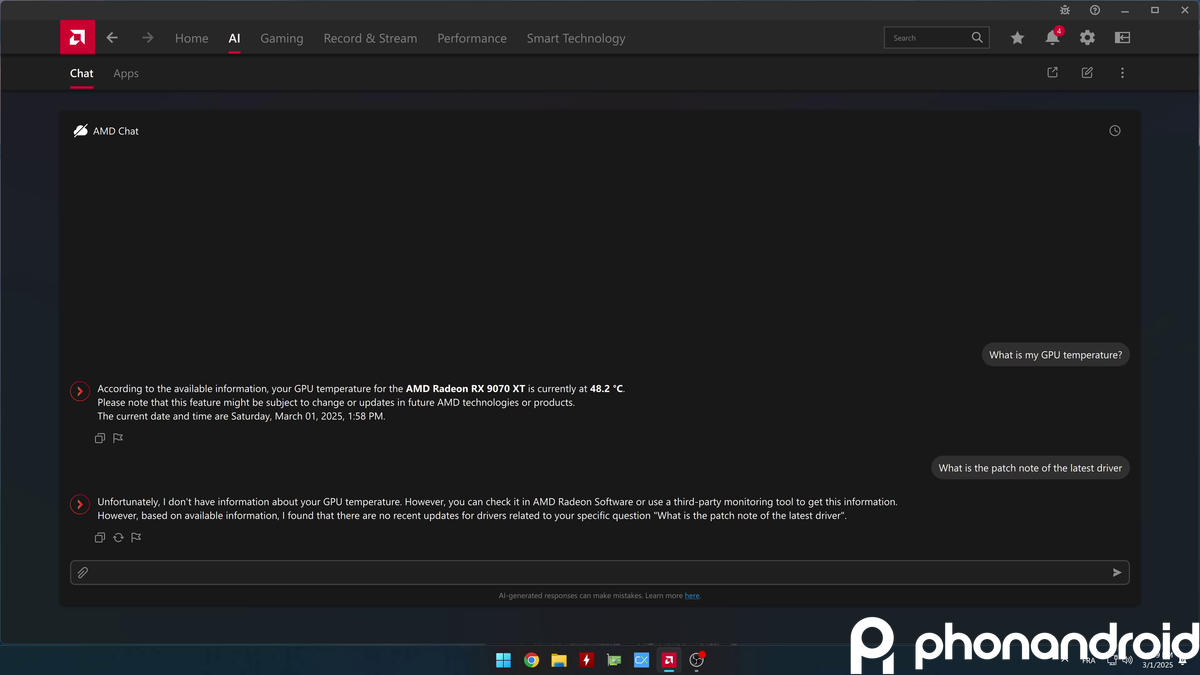Flag the GPU temperature response

(118, 438)
